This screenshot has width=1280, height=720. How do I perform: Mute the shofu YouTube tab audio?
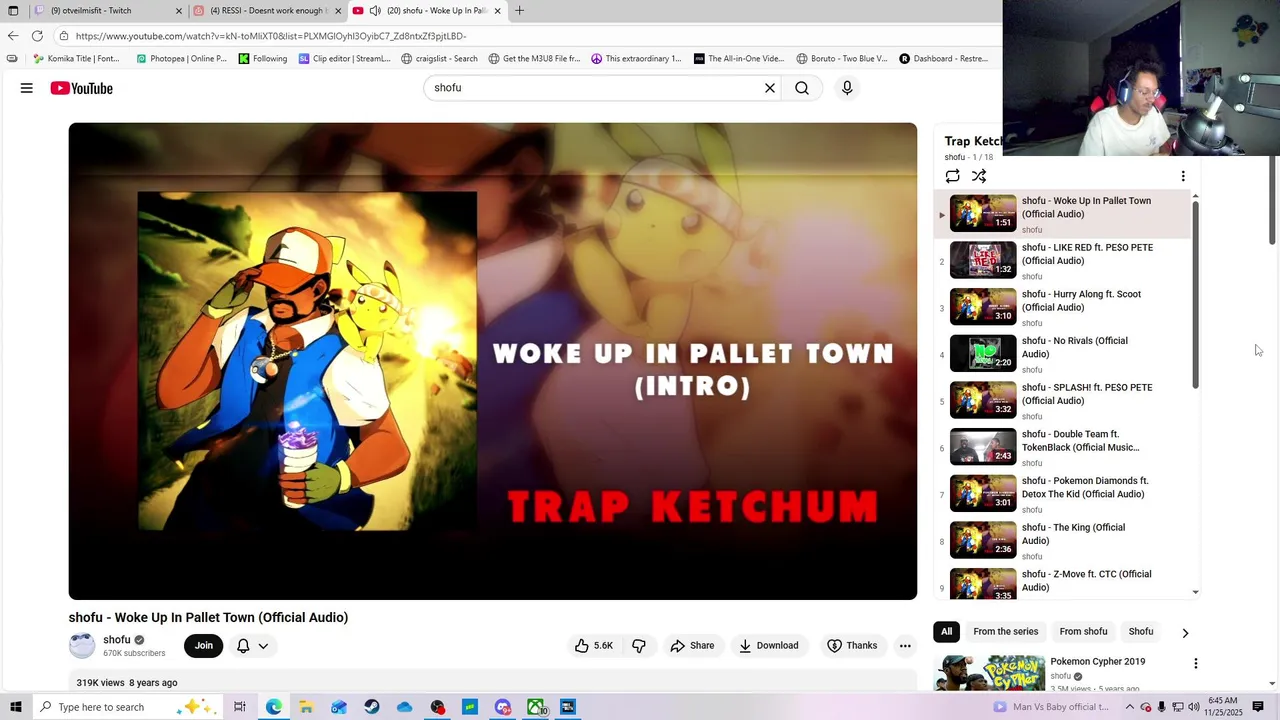click(x=375, y=11)
